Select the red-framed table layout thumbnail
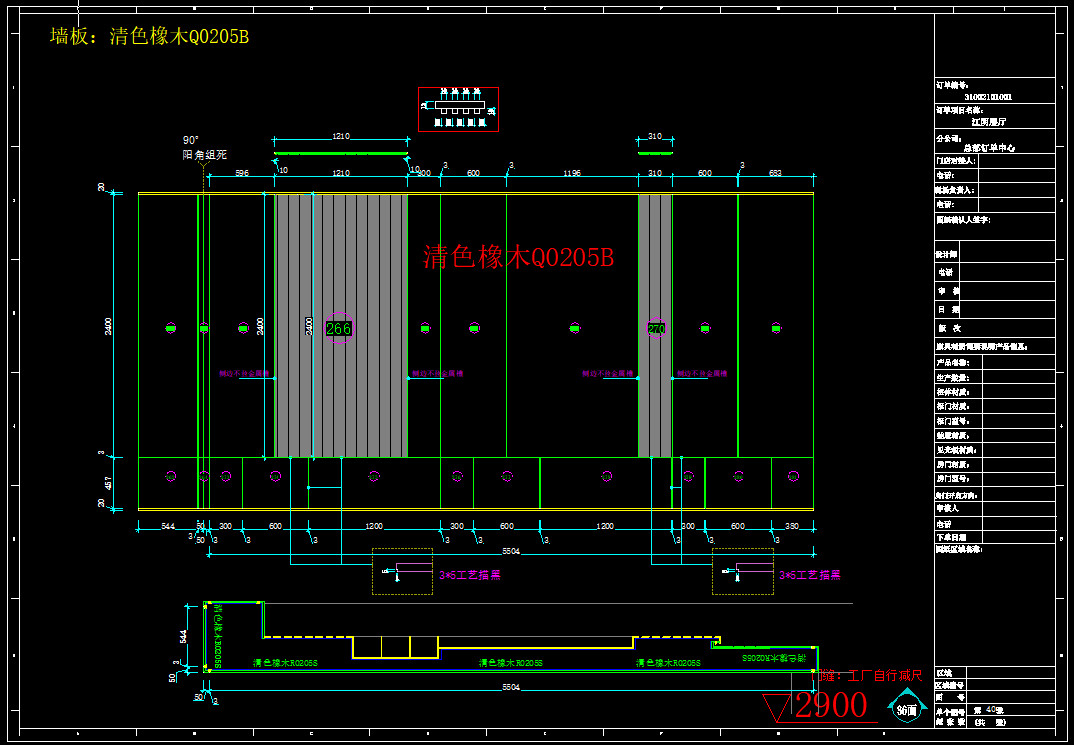Viewport: 1074px width, 745px height. [458, 109]
